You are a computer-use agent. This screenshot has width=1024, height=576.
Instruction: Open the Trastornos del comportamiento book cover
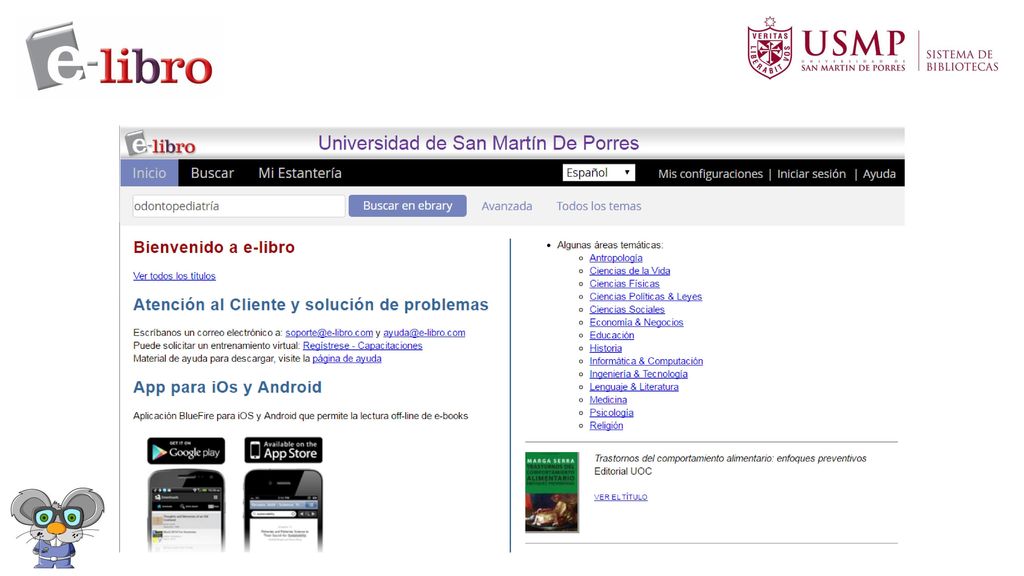click(552, 492)
